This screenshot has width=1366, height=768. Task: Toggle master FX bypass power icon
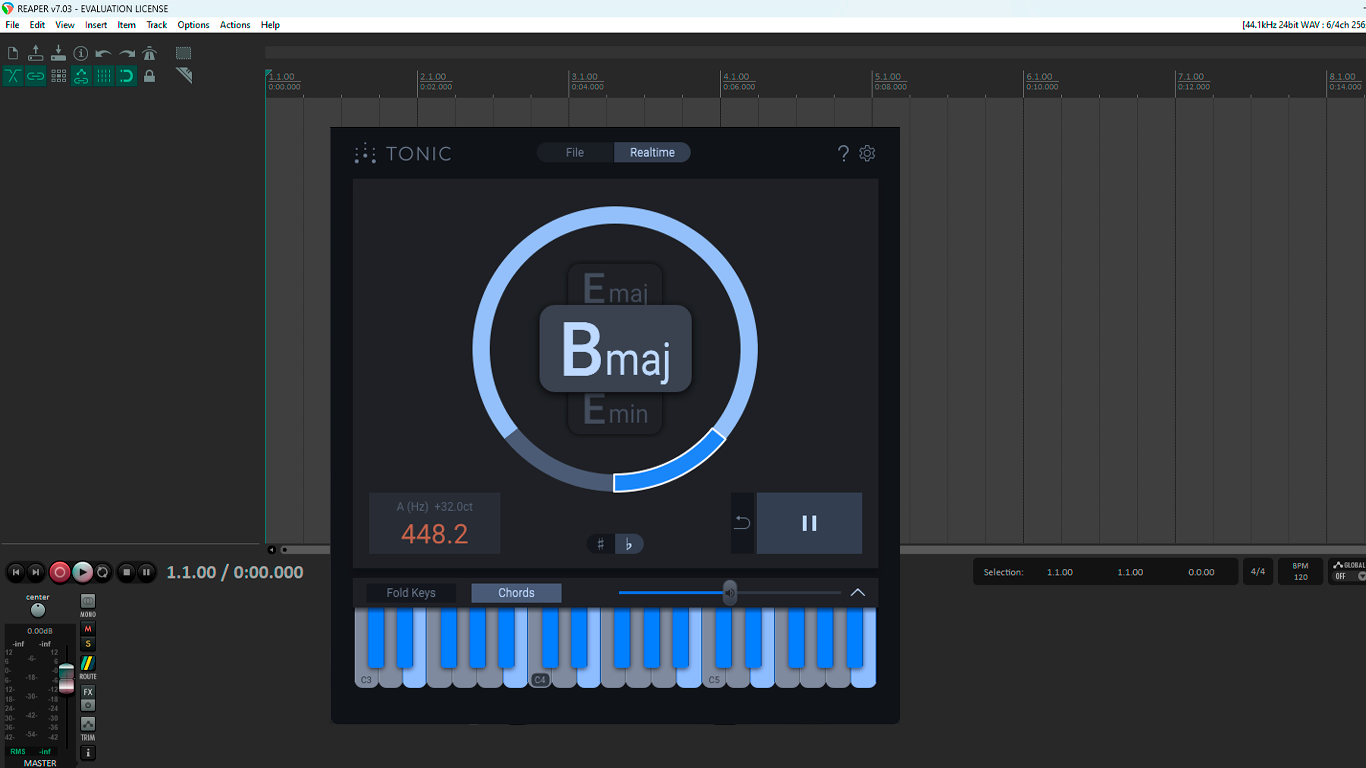coord(88,705)
